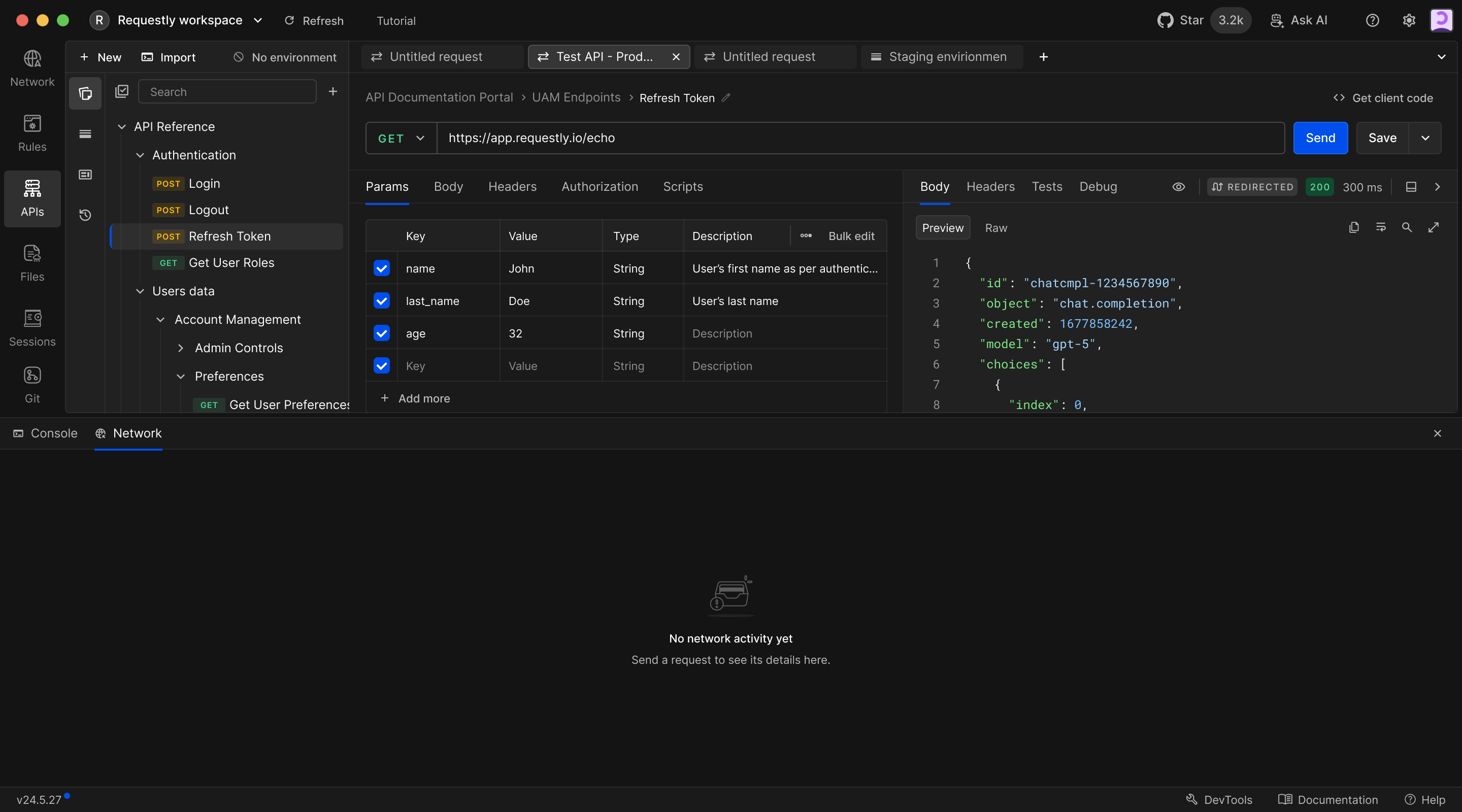
Task: Select the No environment dropdown
Action: click(285, 57)
